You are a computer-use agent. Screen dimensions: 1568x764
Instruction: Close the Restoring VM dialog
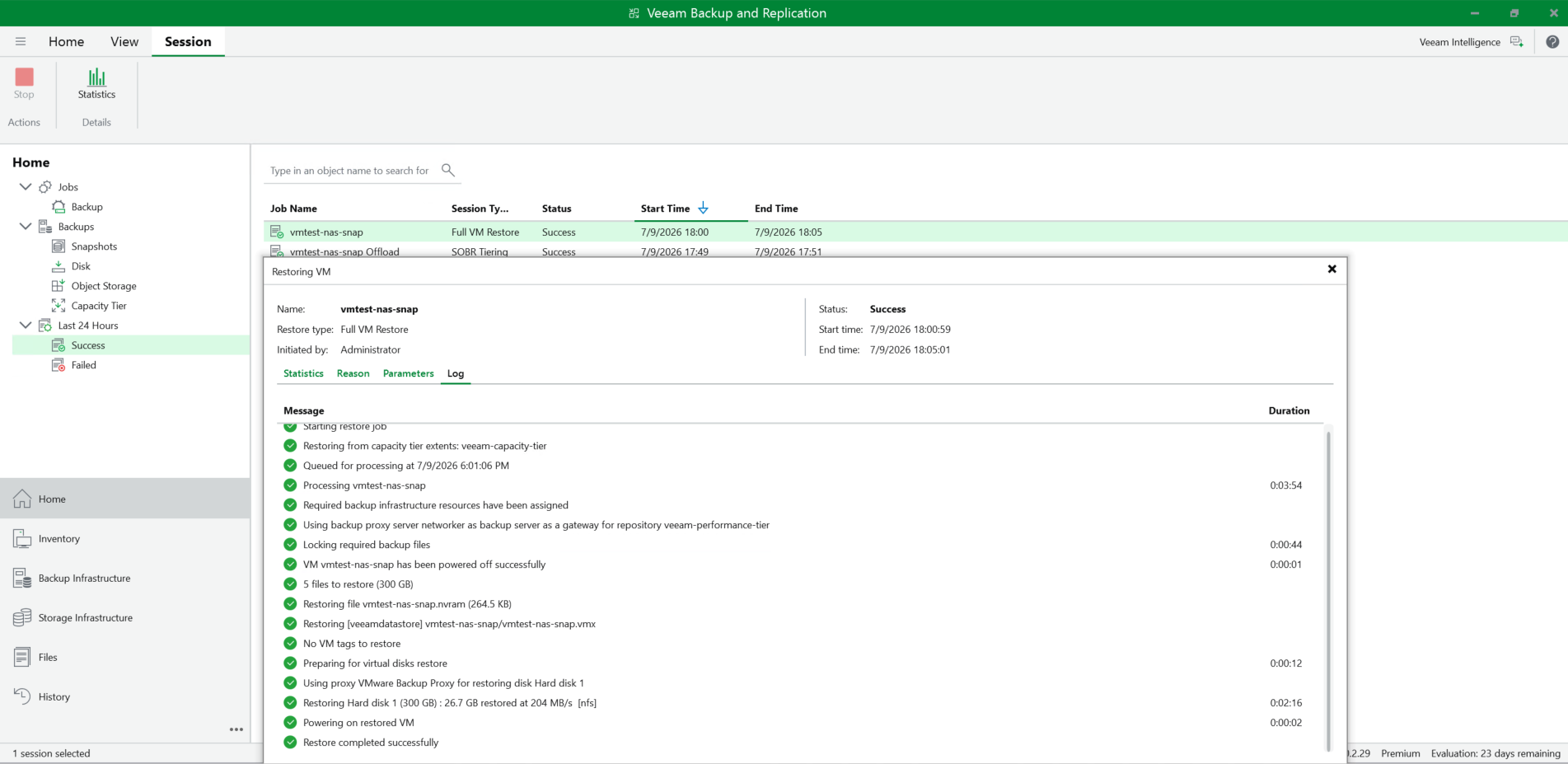pyautogui.click(x=1332, y=269)
